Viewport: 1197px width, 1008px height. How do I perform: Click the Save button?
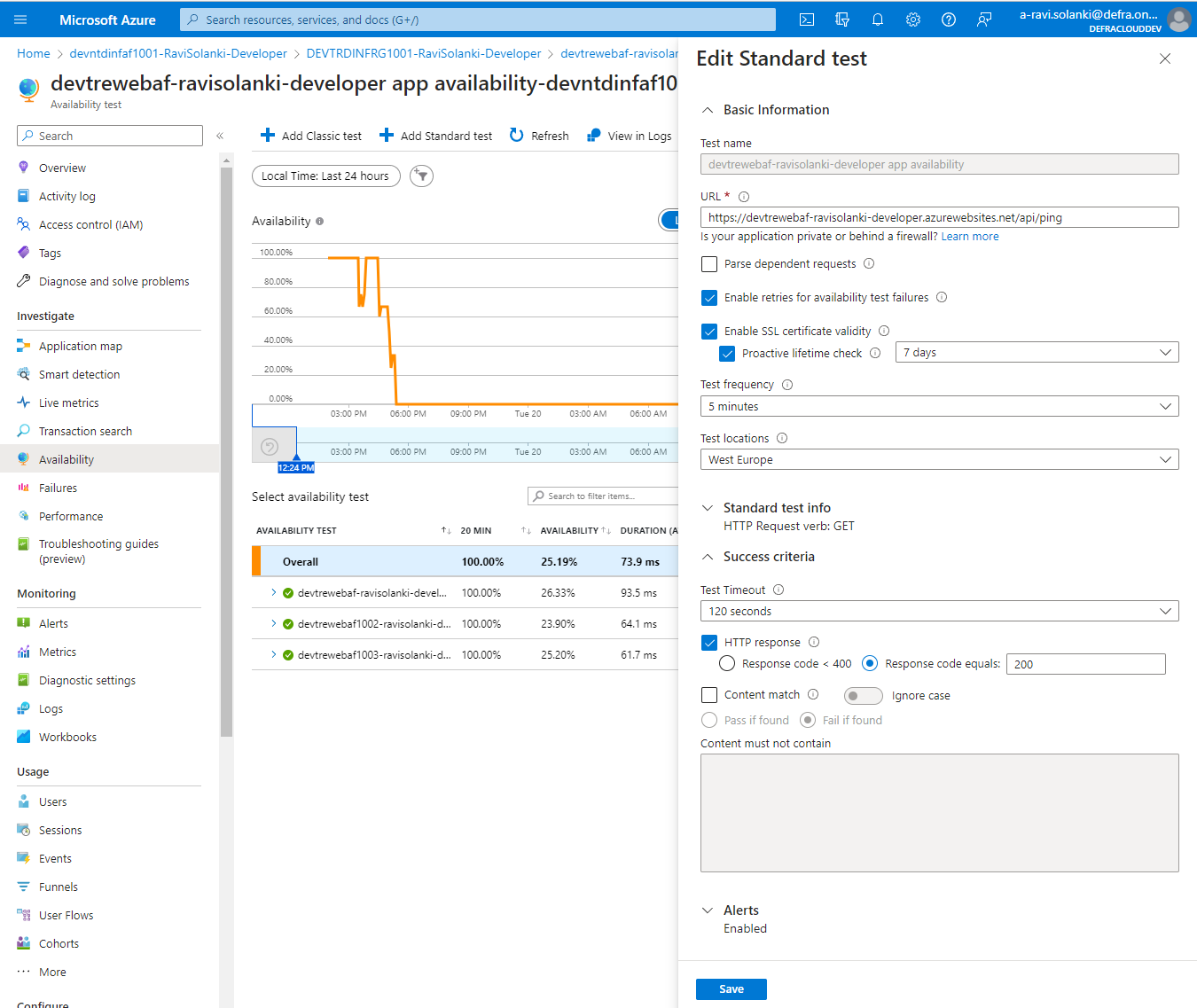tap(731, 988)
